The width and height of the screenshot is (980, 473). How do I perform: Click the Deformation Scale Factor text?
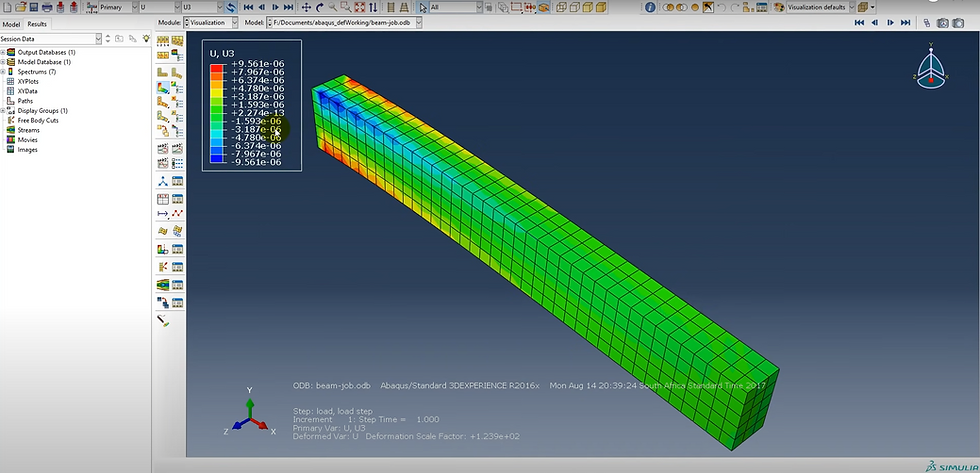pos(442,436)
